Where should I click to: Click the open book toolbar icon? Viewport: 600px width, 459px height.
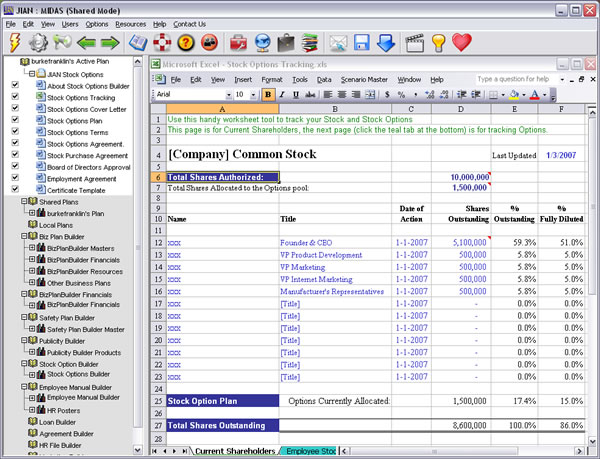(x=138, y=42)
